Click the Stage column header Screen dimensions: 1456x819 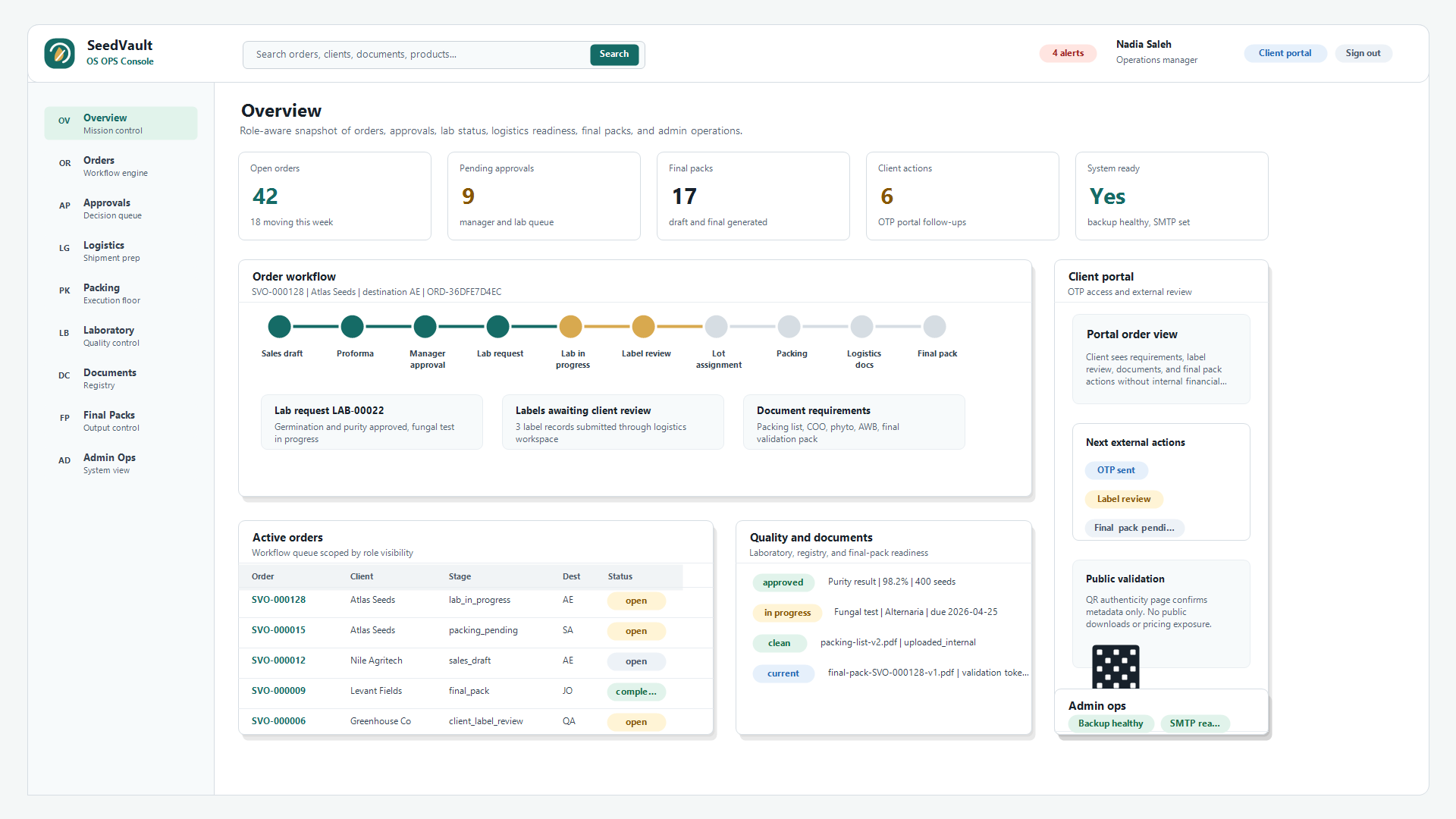click(460, 576)
